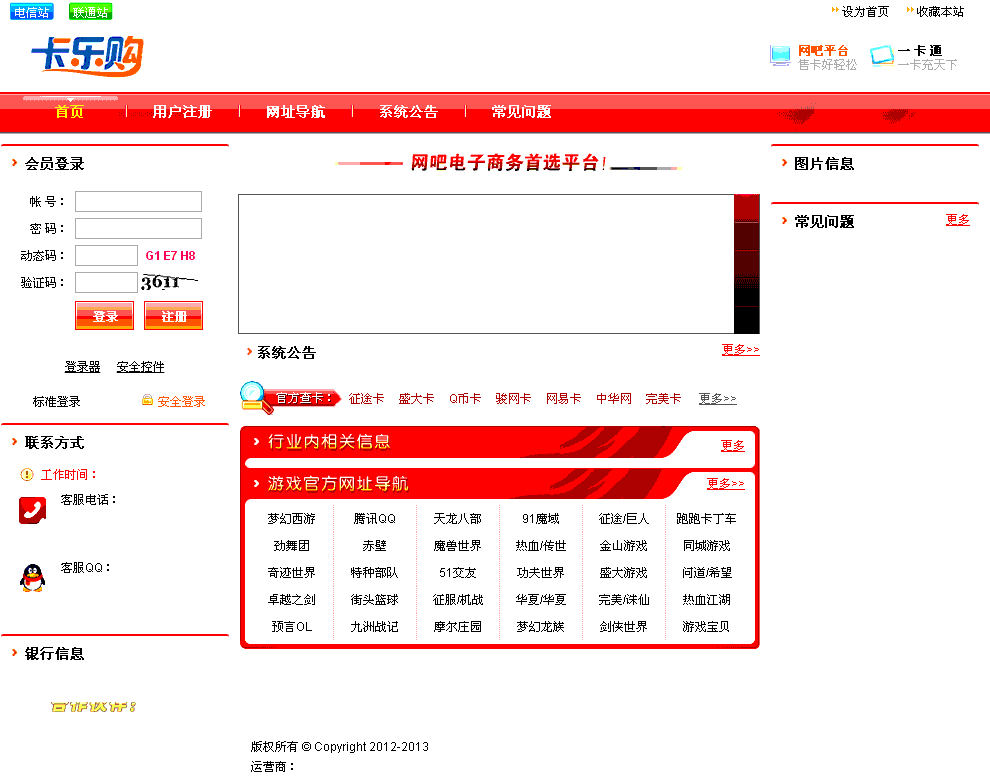Check 征途卡 card lookup
This screenshot has height=781, width=990.
pos(366,398)
